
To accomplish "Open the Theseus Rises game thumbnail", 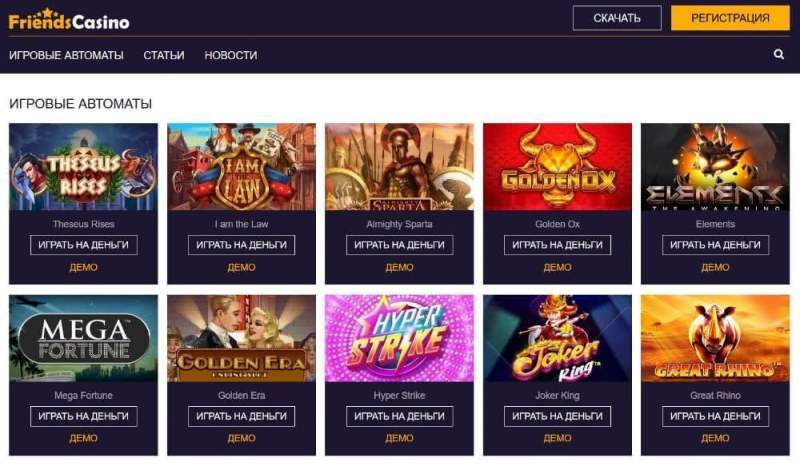I will [84, 167].
